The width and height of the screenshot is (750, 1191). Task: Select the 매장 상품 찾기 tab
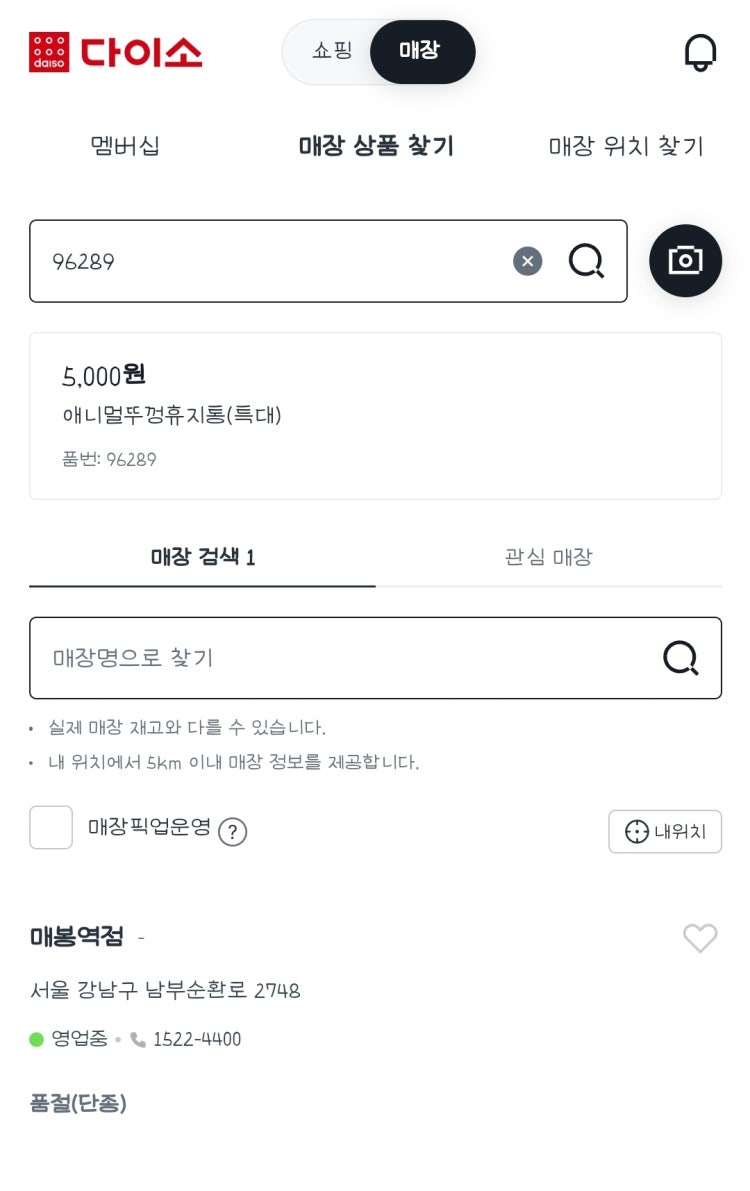click(x=375, y=145)
